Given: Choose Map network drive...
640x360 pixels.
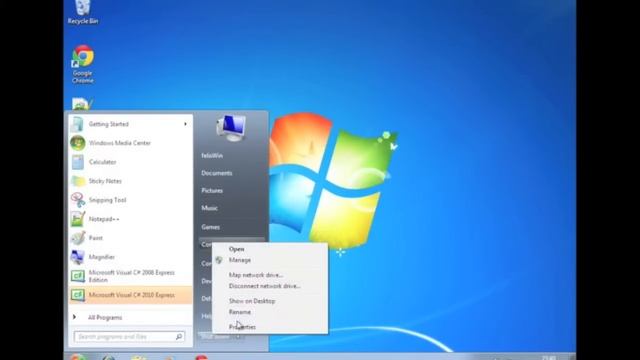Looking at the screenshot, I should (270, 275).
